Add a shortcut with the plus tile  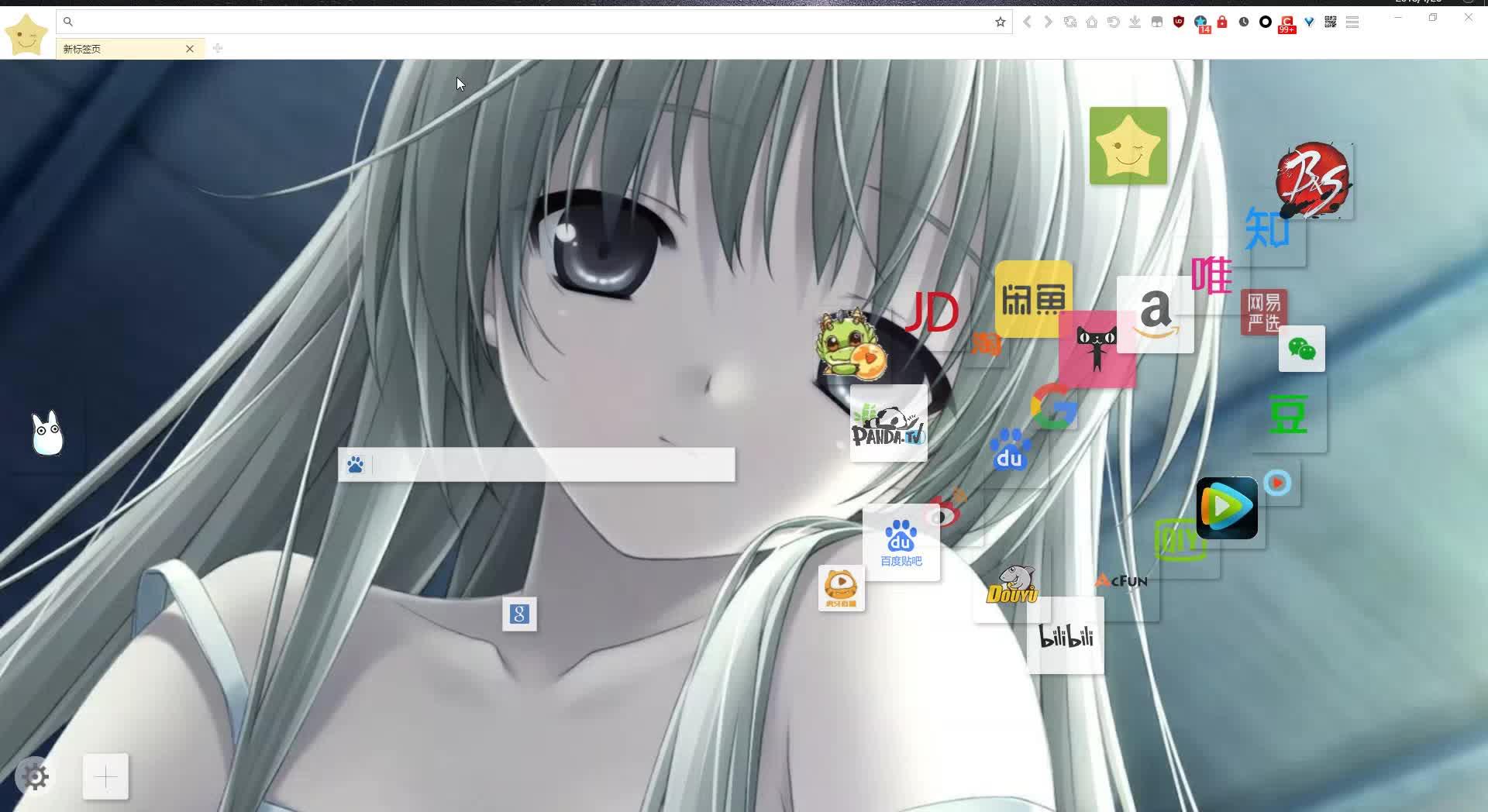click(105, 776)
